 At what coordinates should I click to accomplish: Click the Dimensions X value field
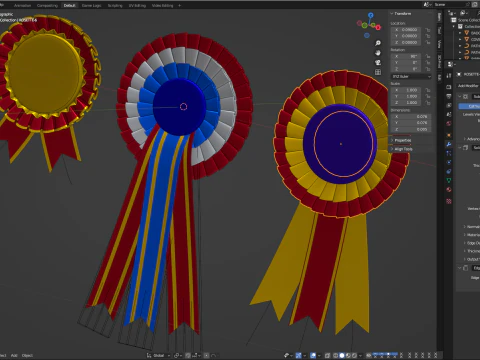(411, 117)
